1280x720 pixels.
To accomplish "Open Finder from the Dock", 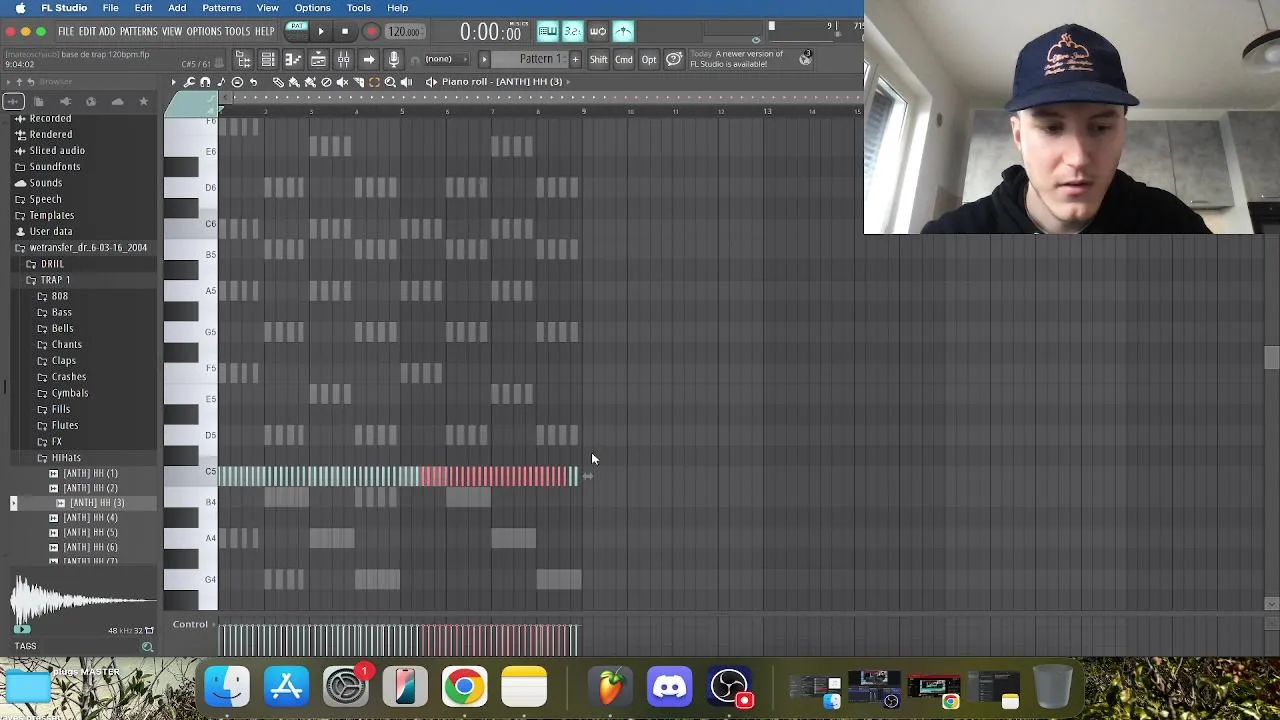I will point(227,686).
